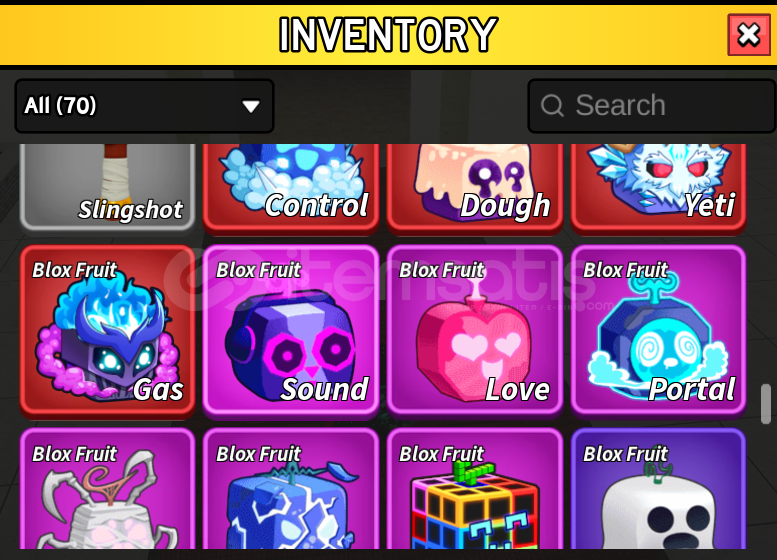Choose the Love Blox Fruit
This screenshot has width=777, height=560.
click(x=475, y=330)
